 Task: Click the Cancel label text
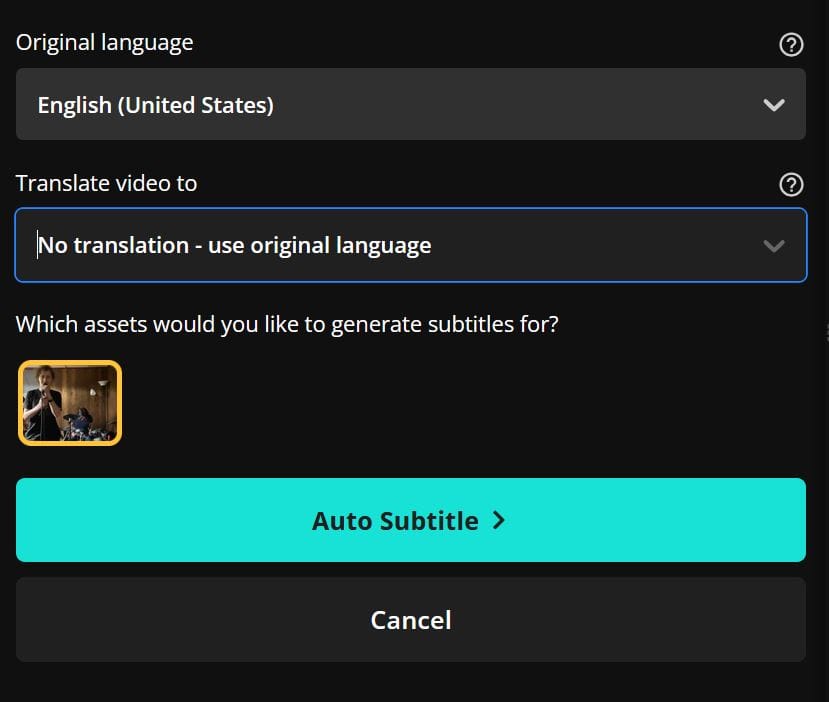[410, 620]
